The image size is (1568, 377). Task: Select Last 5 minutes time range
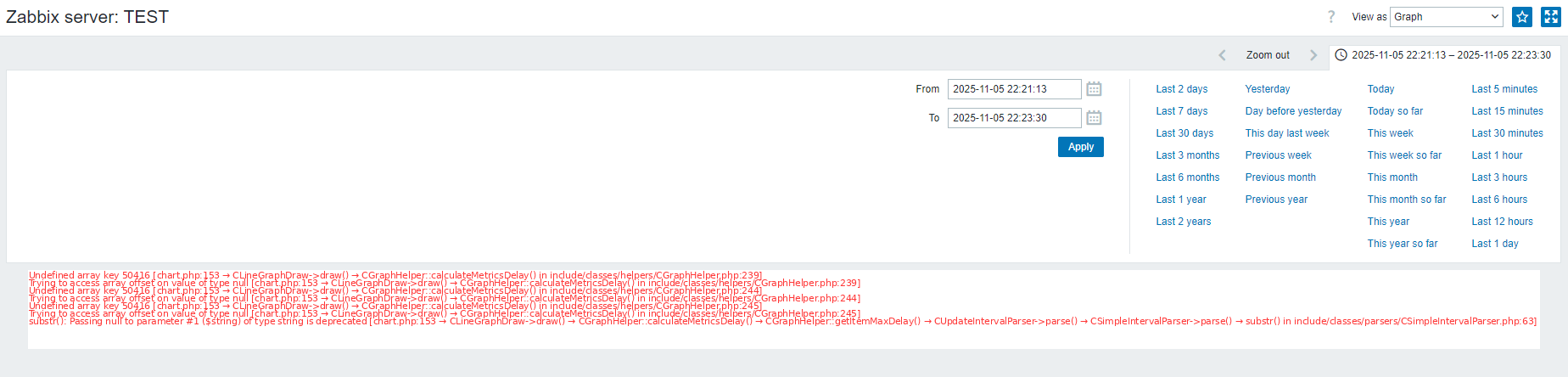pos(1504,89)
